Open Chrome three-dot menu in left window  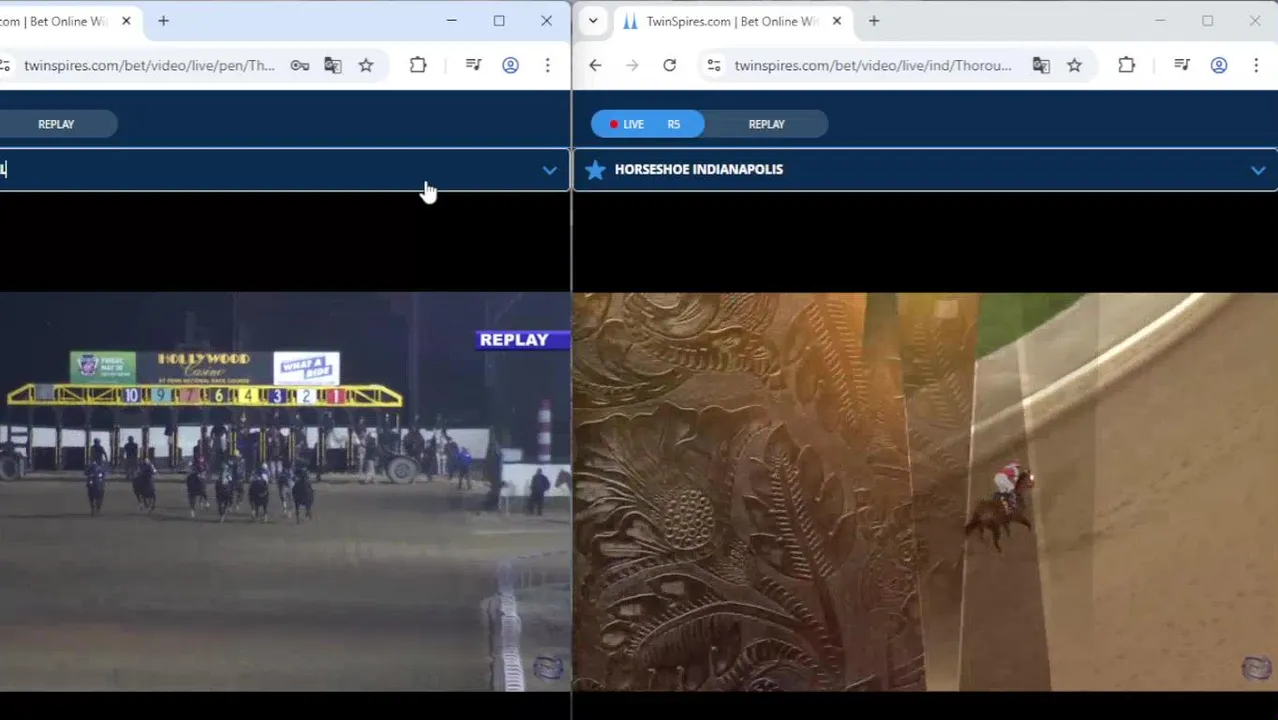(547, 65)
